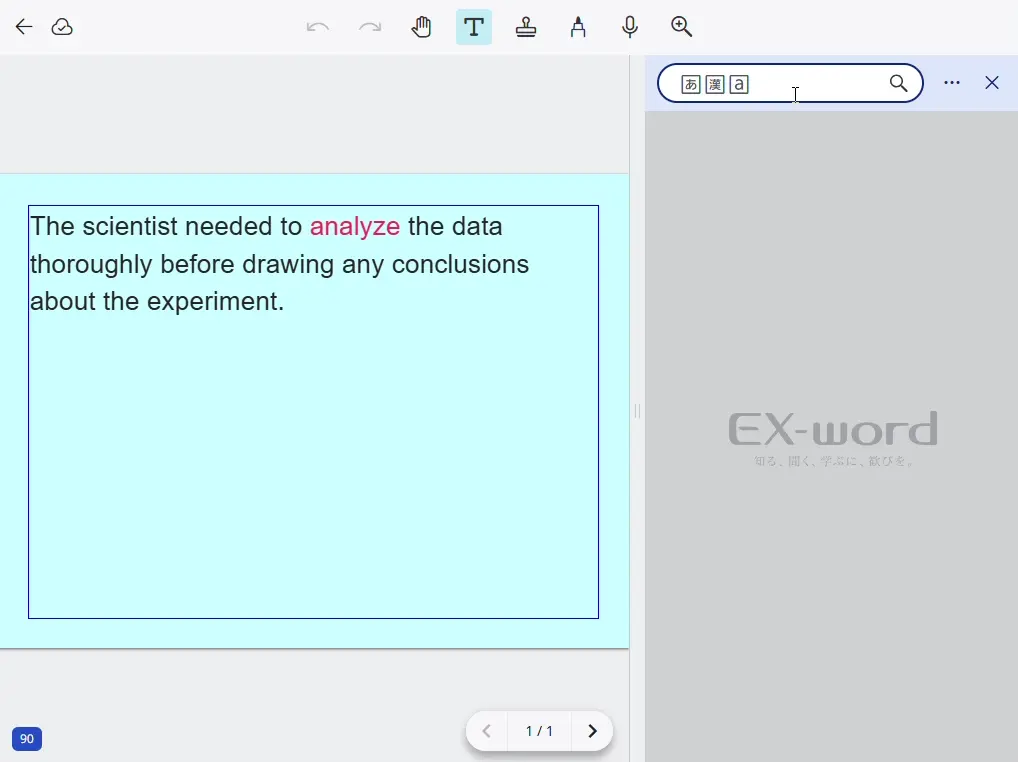Go to the next page
This screenshot has height=762, width=1018.
(x=592, y=731)
